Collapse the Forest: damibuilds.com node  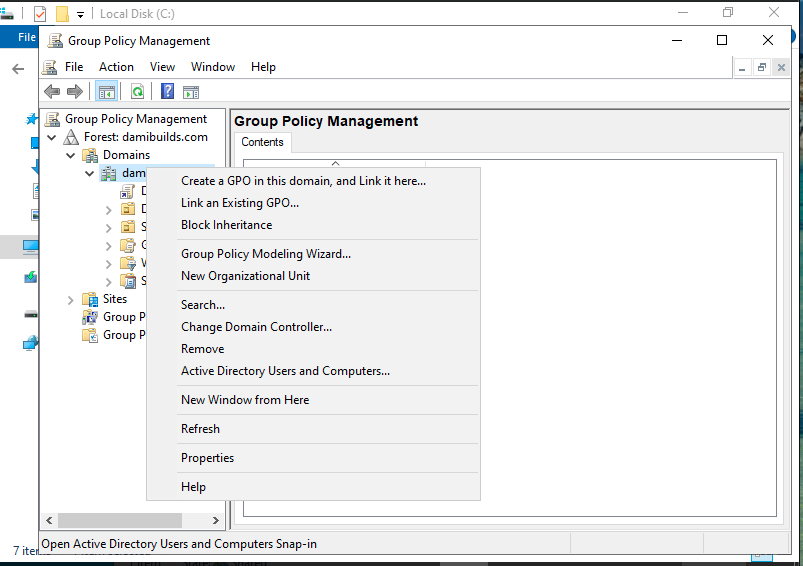52,137
